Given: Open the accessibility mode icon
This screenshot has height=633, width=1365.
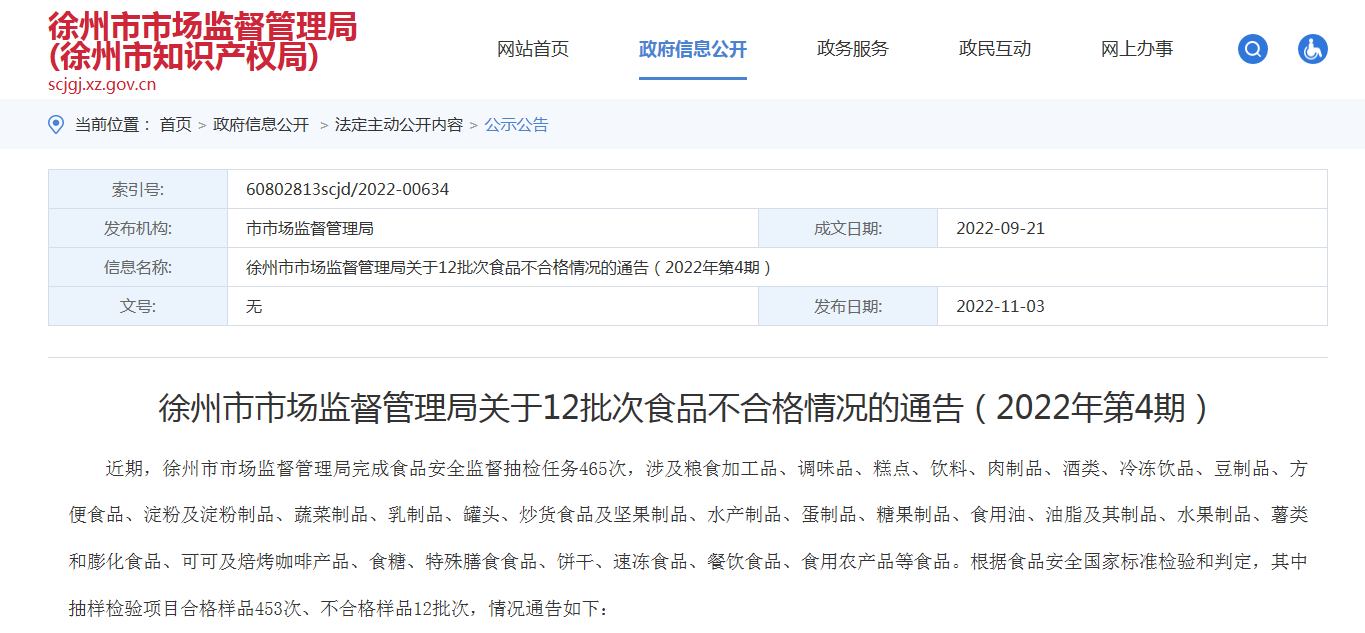Looking at the screenshot, I should (x=1312, y=49).
